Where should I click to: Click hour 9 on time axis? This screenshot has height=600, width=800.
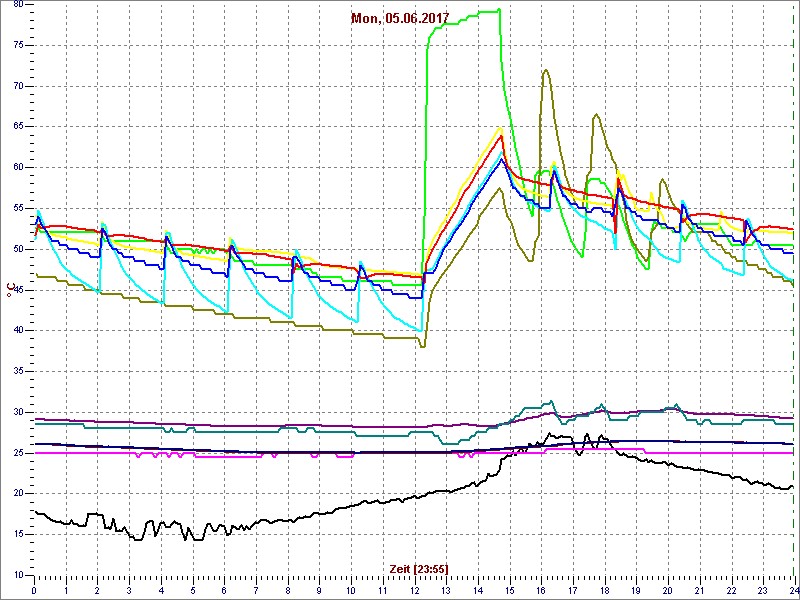(319, 590)
